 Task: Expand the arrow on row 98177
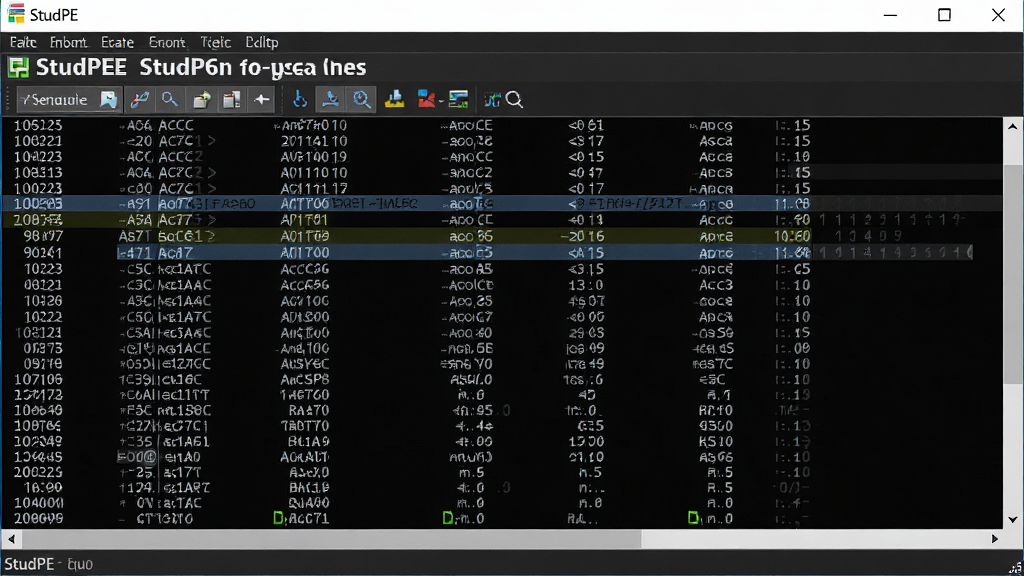pyautogui.click(x=210, y=236)
